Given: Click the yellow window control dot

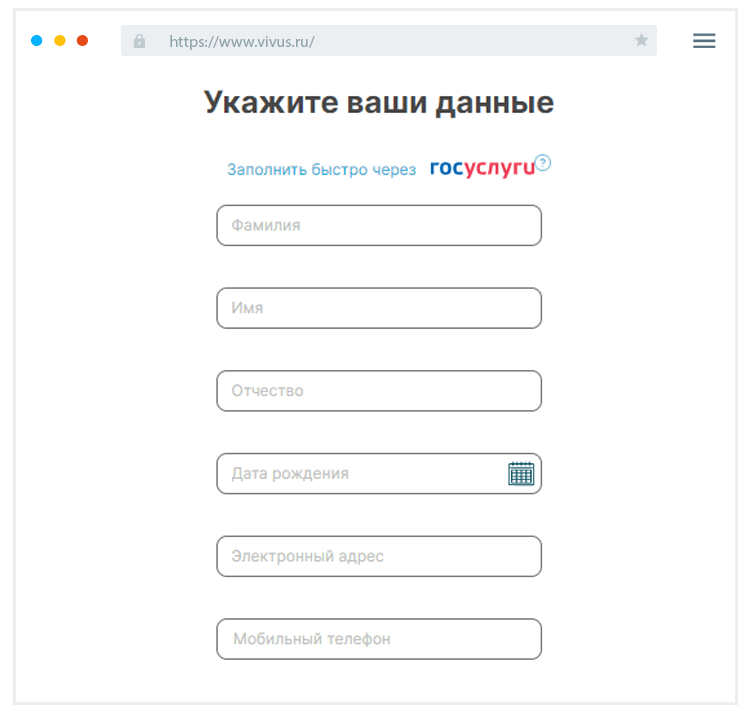Looking at the screenshot, I should [60, 41].
